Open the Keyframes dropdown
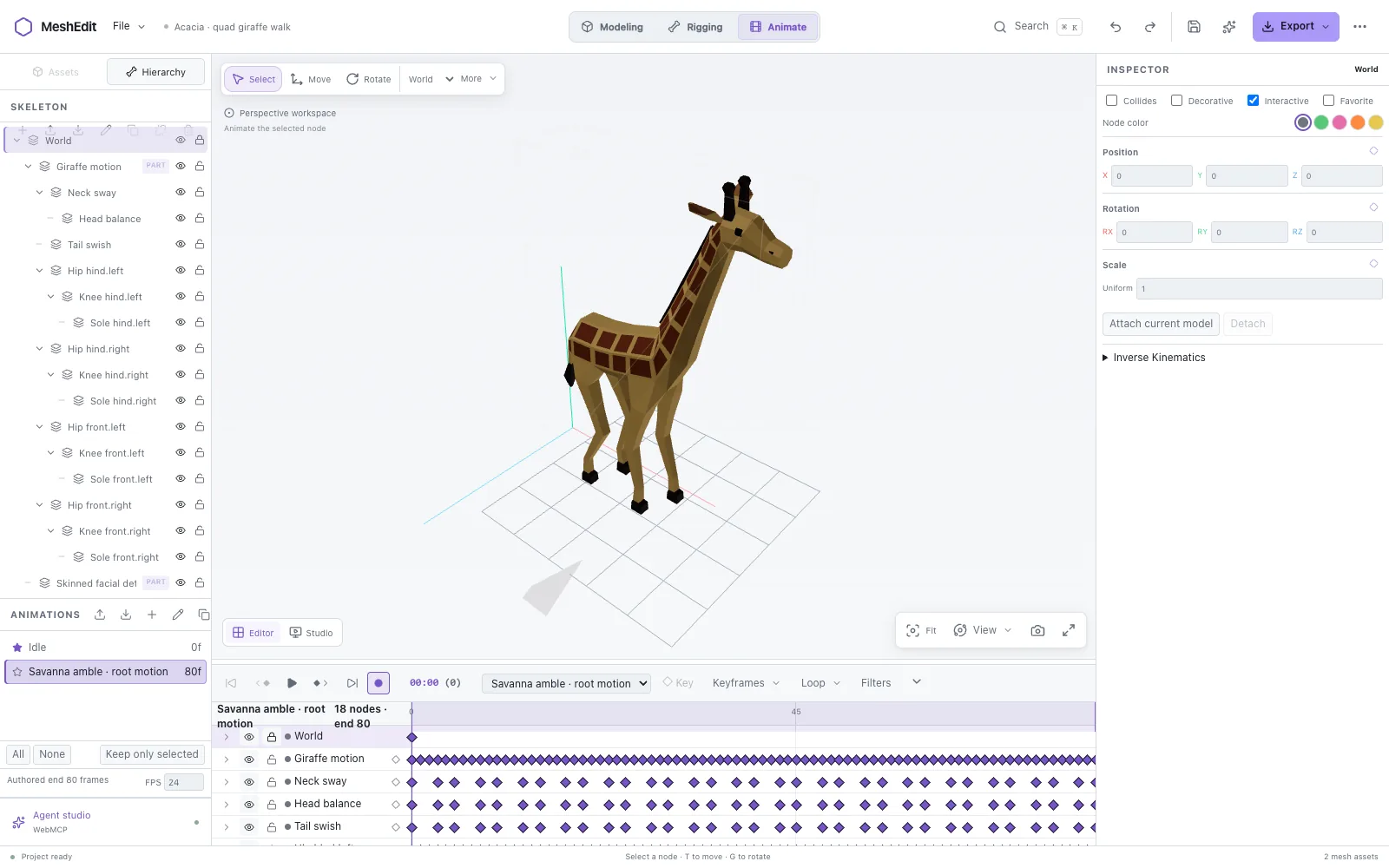 point(746,683)
